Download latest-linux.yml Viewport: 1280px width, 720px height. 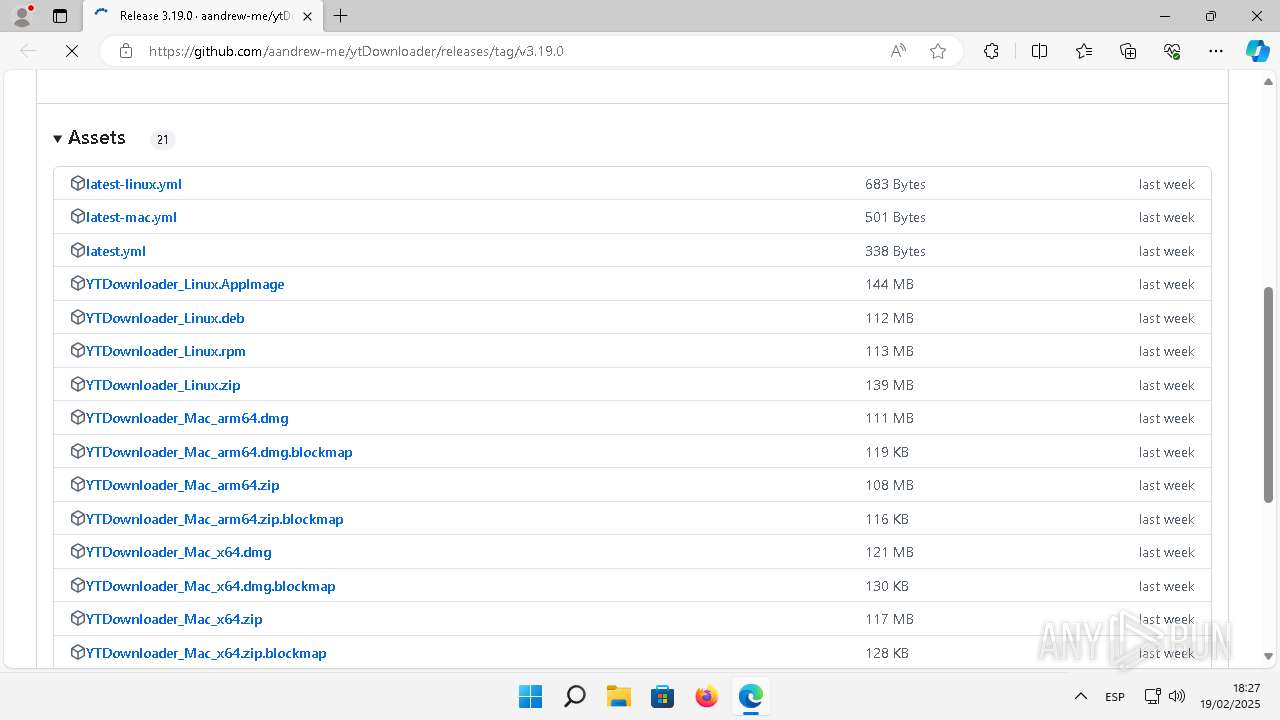(134, 184)
